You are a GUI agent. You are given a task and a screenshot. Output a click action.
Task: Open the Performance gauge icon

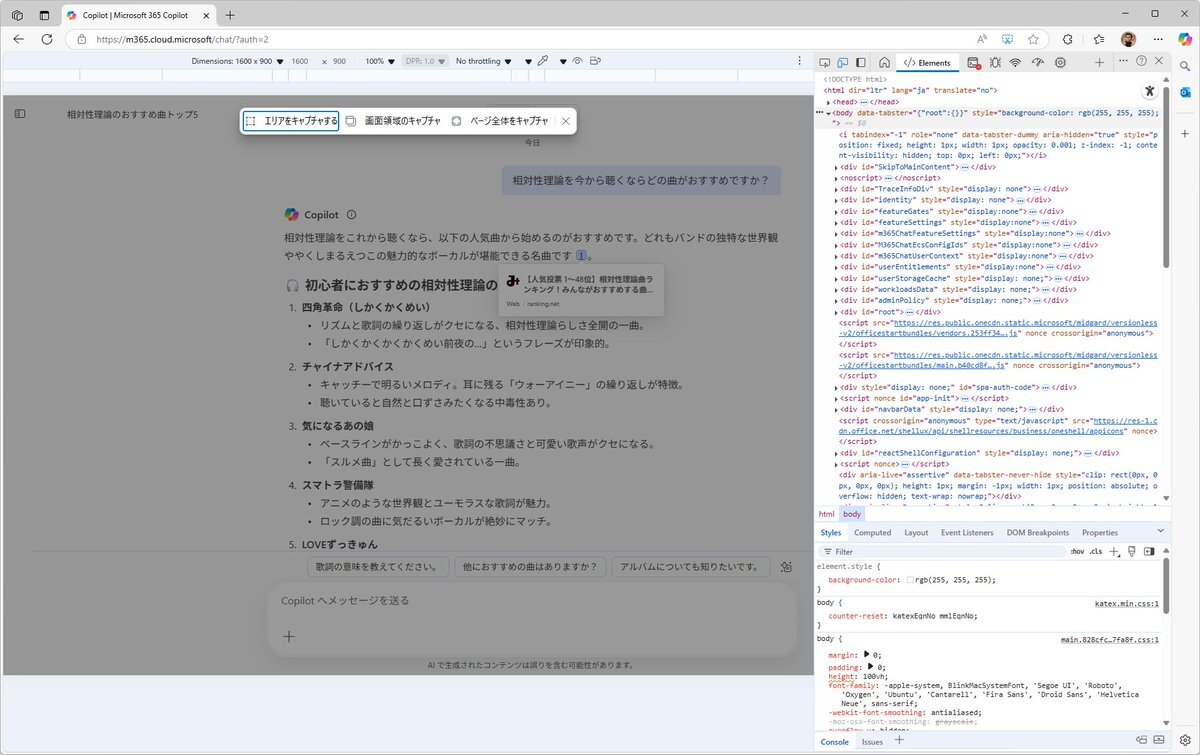[1038, 62]
